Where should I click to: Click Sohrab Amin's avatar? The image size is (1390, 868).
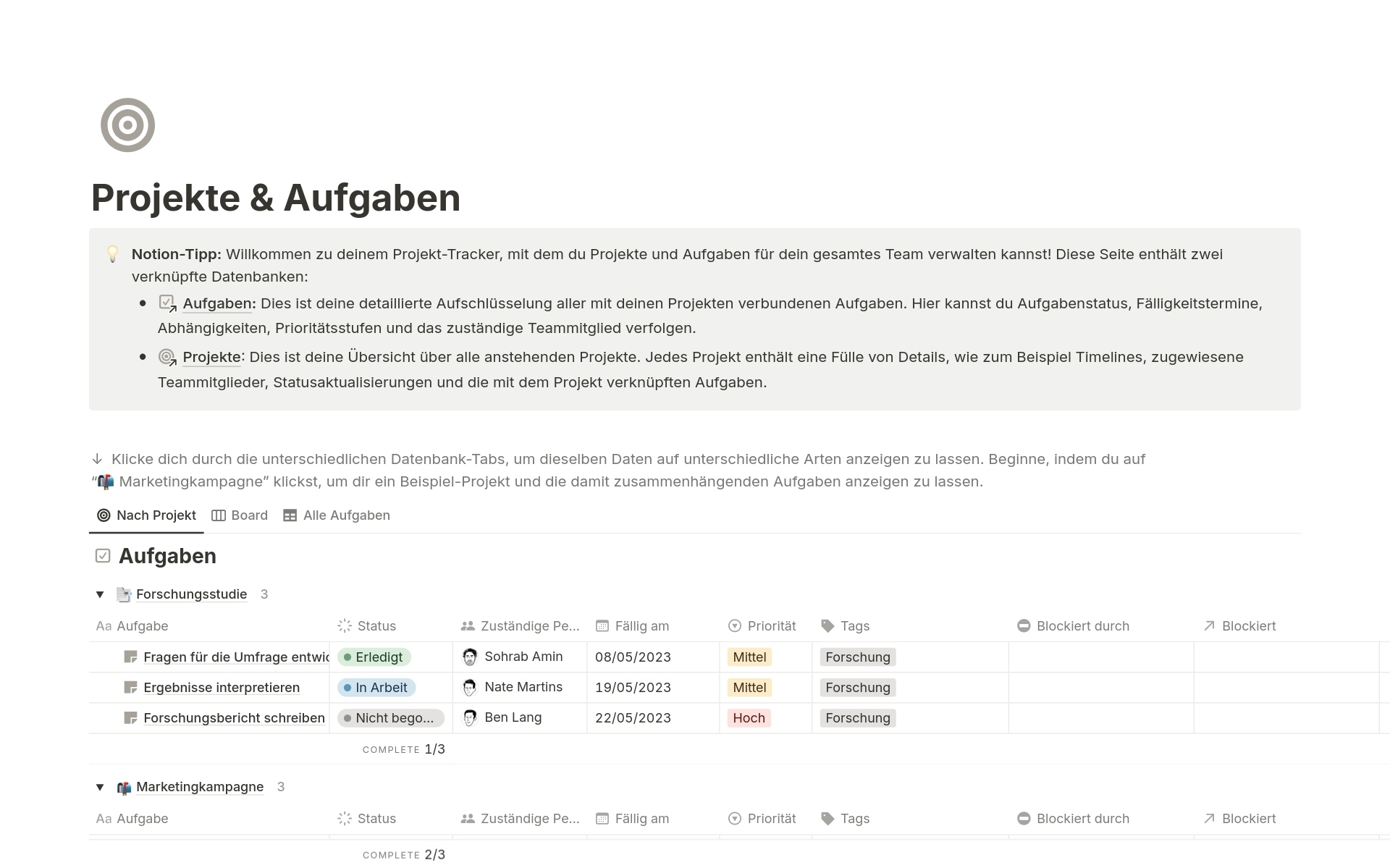coord(470,657)
